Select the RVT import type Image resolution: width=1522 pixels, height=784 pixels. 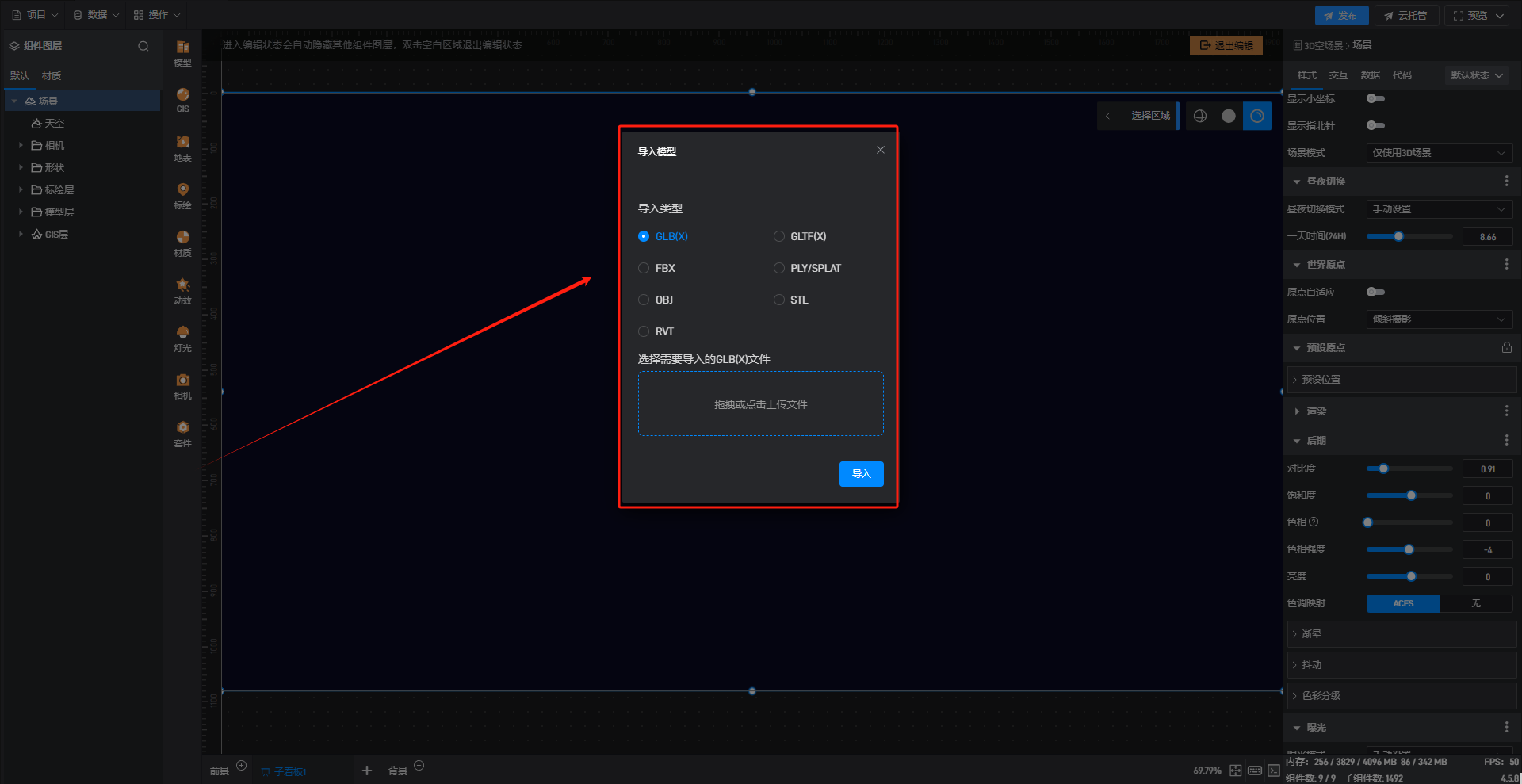[656, 331]
